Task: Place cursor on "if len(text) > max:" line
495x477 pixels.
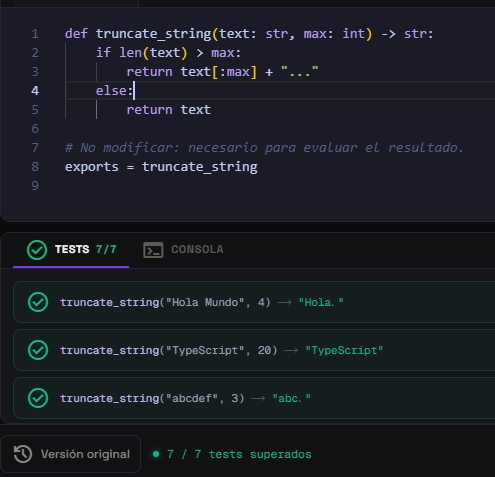Action: [168, 53]
